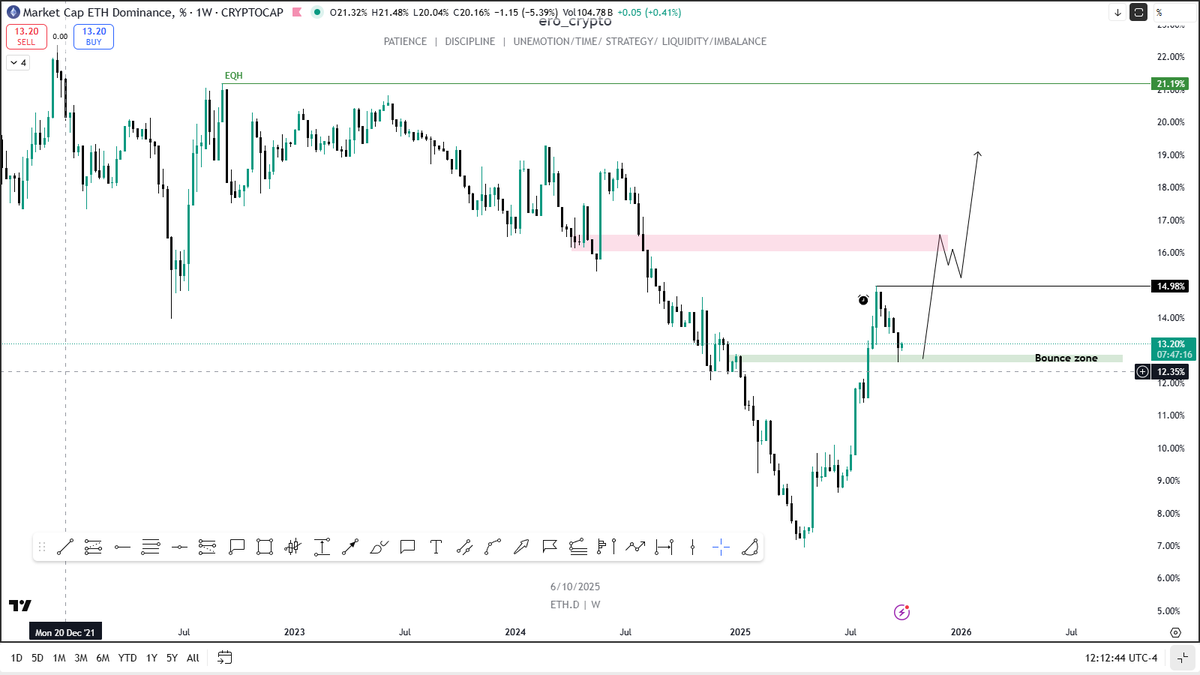Open the Go to date calendar
This screenshot has height=675, width=1200.
point(225,658)
